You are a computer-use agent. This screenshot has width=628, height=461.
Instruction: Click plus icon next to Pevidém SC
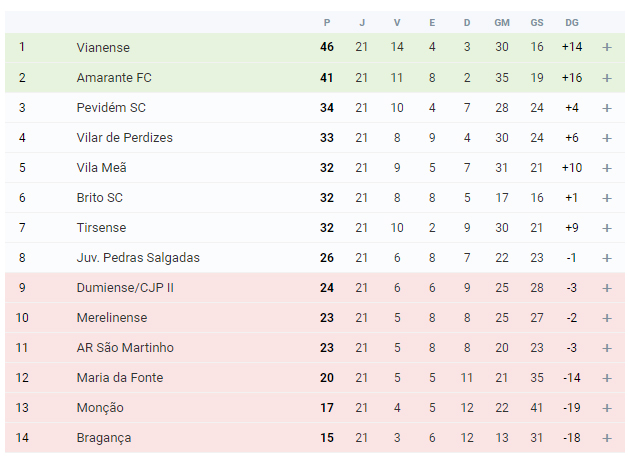[607, 108]
